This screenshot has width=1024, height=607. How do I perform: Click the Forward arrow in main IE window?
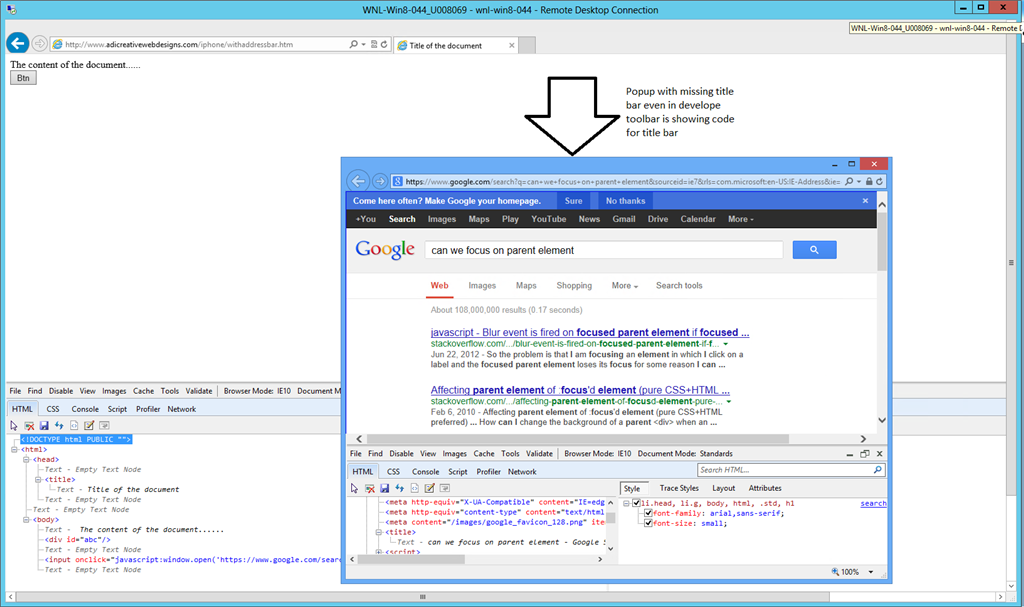[39, 44]
